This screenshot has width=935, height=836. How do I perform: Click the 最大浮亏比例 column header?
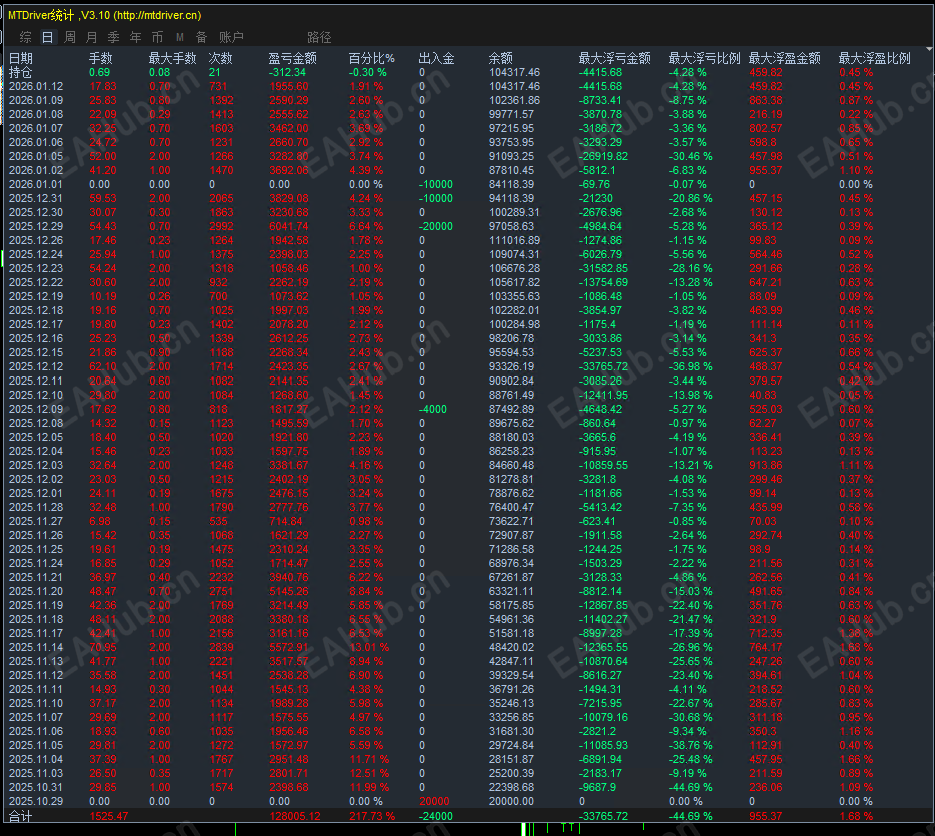coord(704,58)
